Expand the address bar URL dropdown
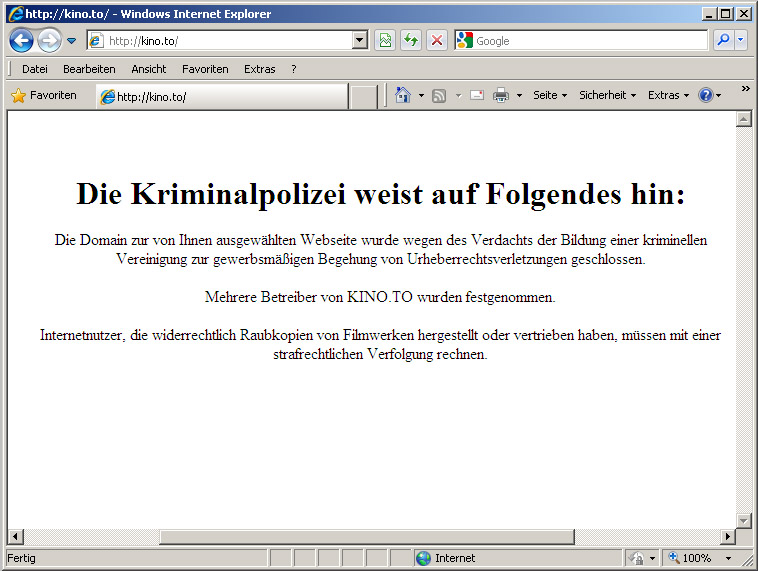The height and width of the screenshot is (571, 758). 360,41
